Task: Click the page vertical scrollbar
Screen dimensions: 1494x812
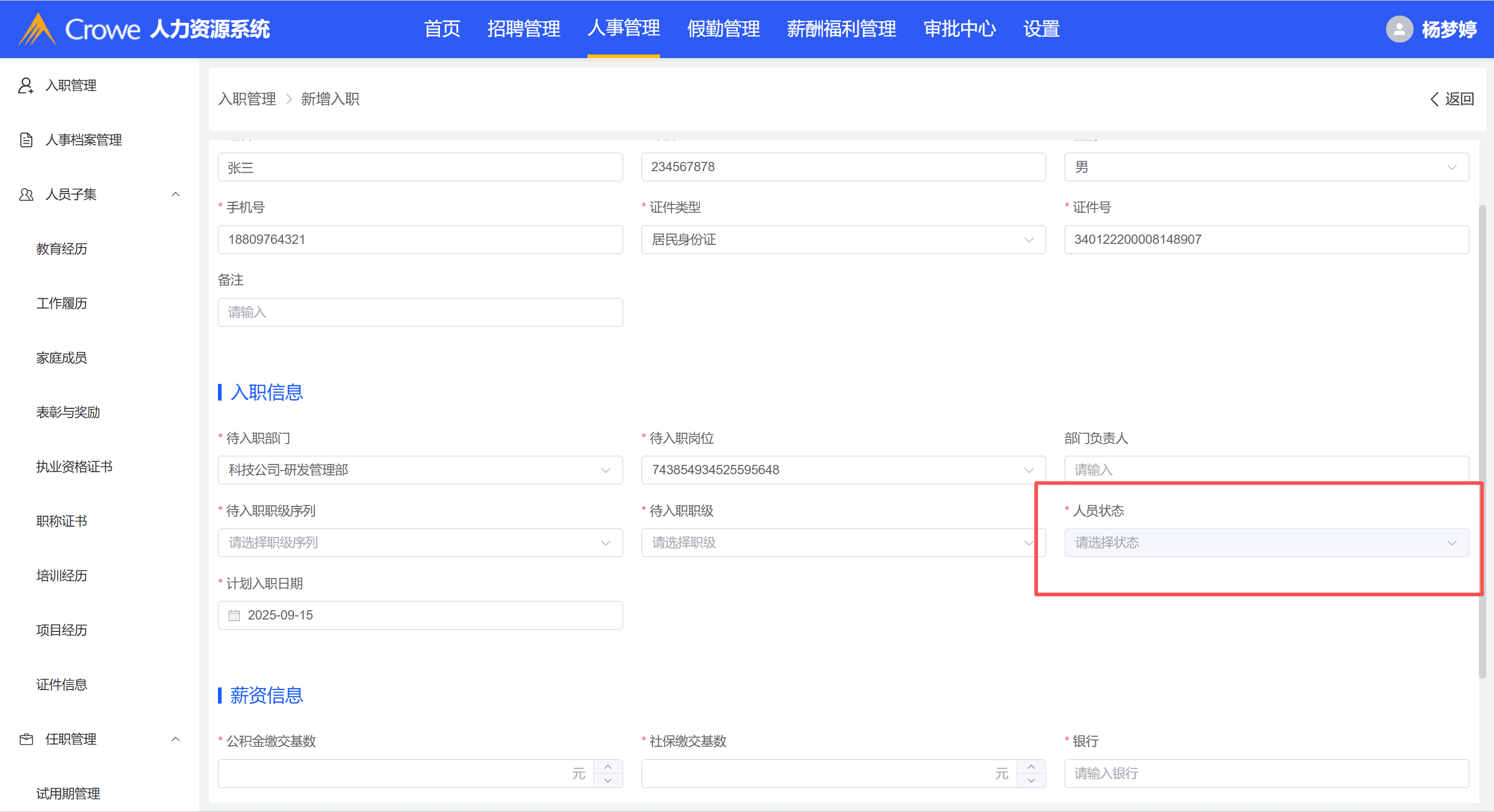Action: (1482, 441)
